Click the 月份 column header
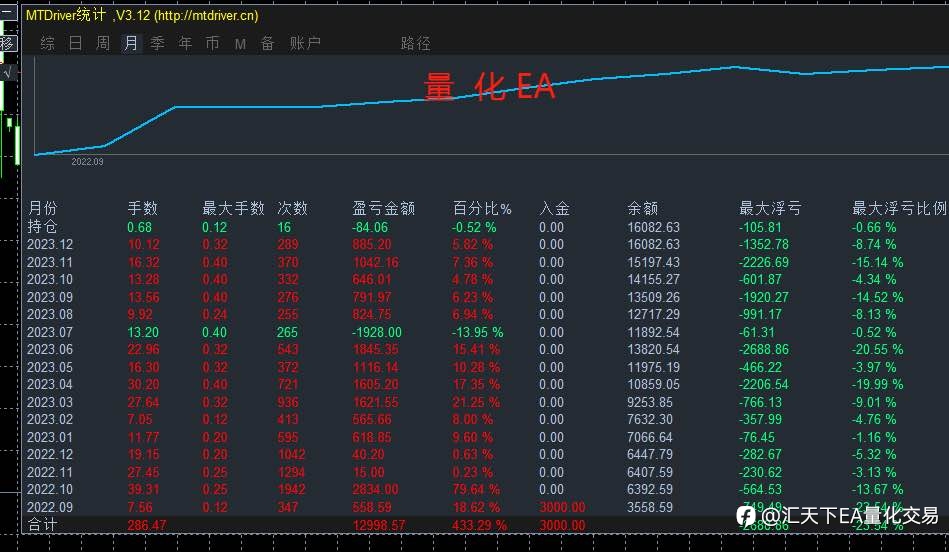Viewport: 949px width, 552px height. 42,208
